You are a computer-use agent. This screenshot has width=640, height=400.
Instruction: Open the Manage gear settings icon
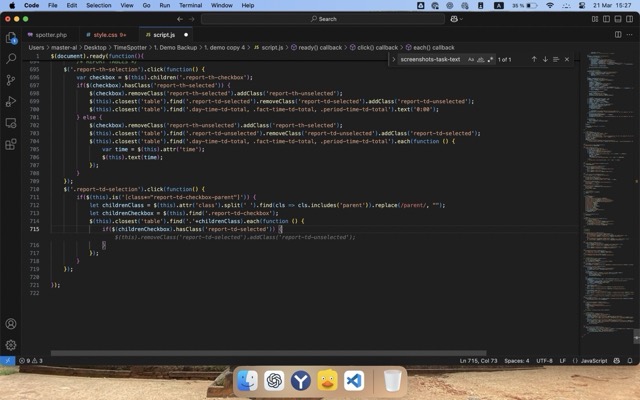pos(11,345)
